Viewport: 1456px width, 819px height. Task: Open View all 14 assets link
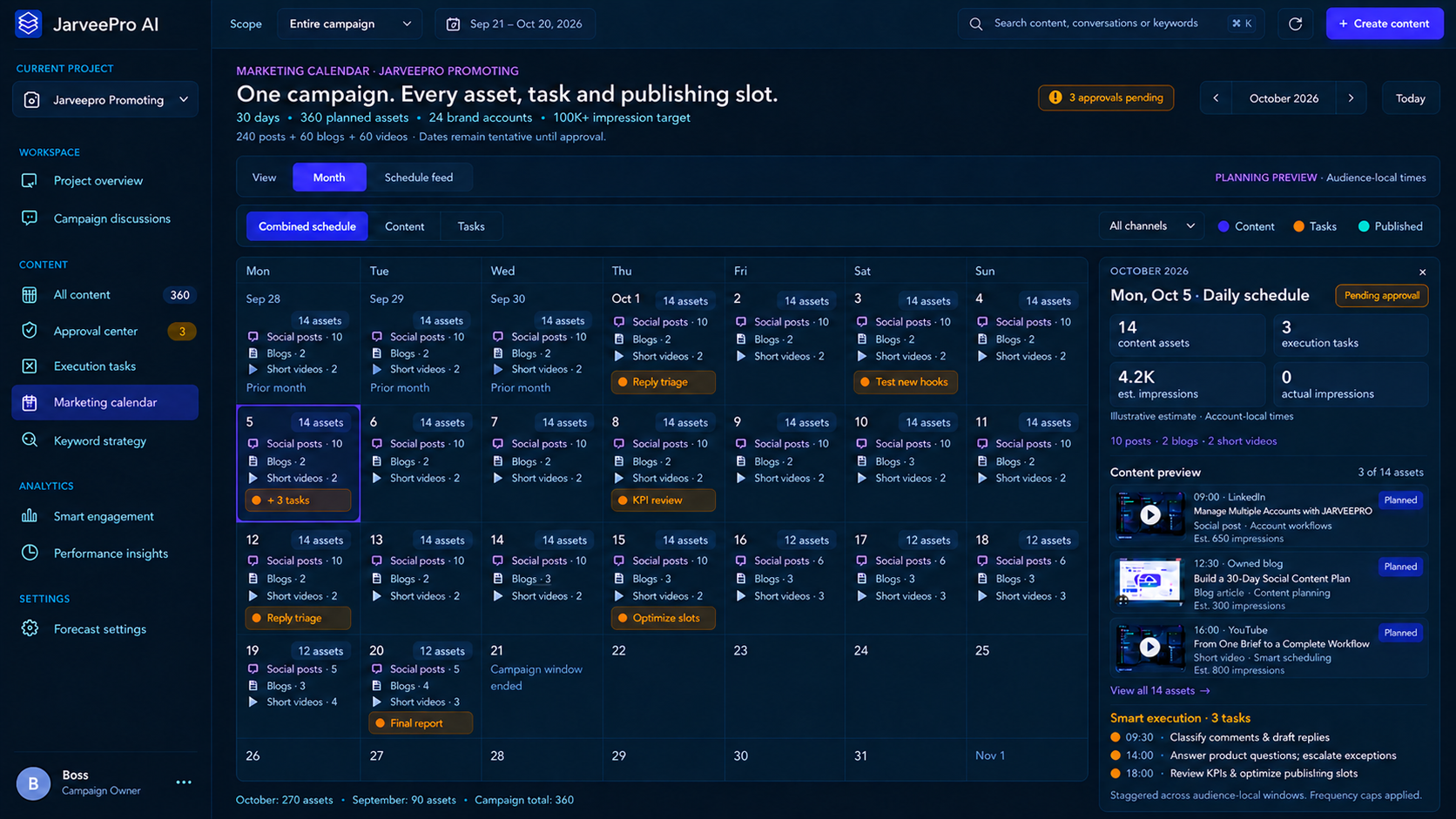[1160, 690]
